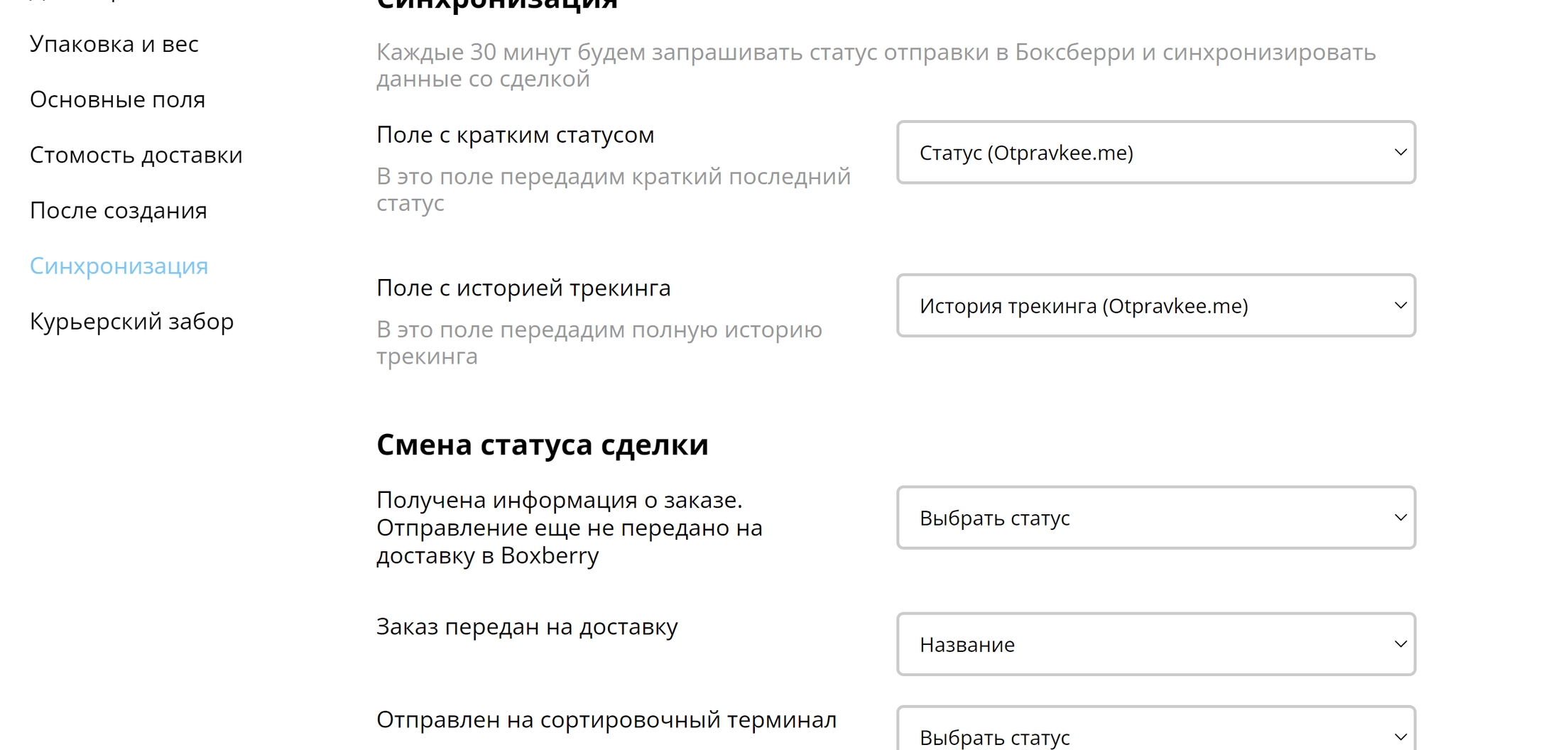Image resolution: width=1568 pixels, height=750 pixels.
Task: Select the Синхронизация sidebar item
Action: (x=119, y=266)
